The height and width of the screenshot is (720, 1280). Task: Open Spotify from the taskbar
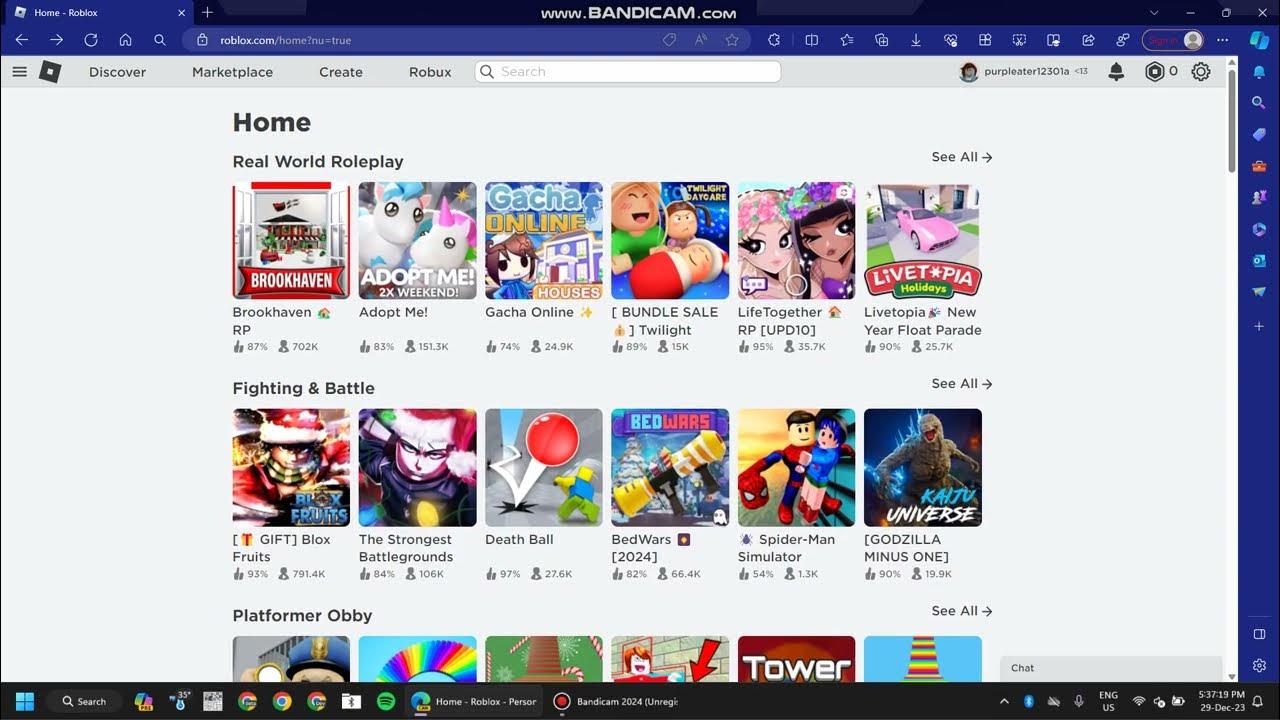click(x=386, y=701)
